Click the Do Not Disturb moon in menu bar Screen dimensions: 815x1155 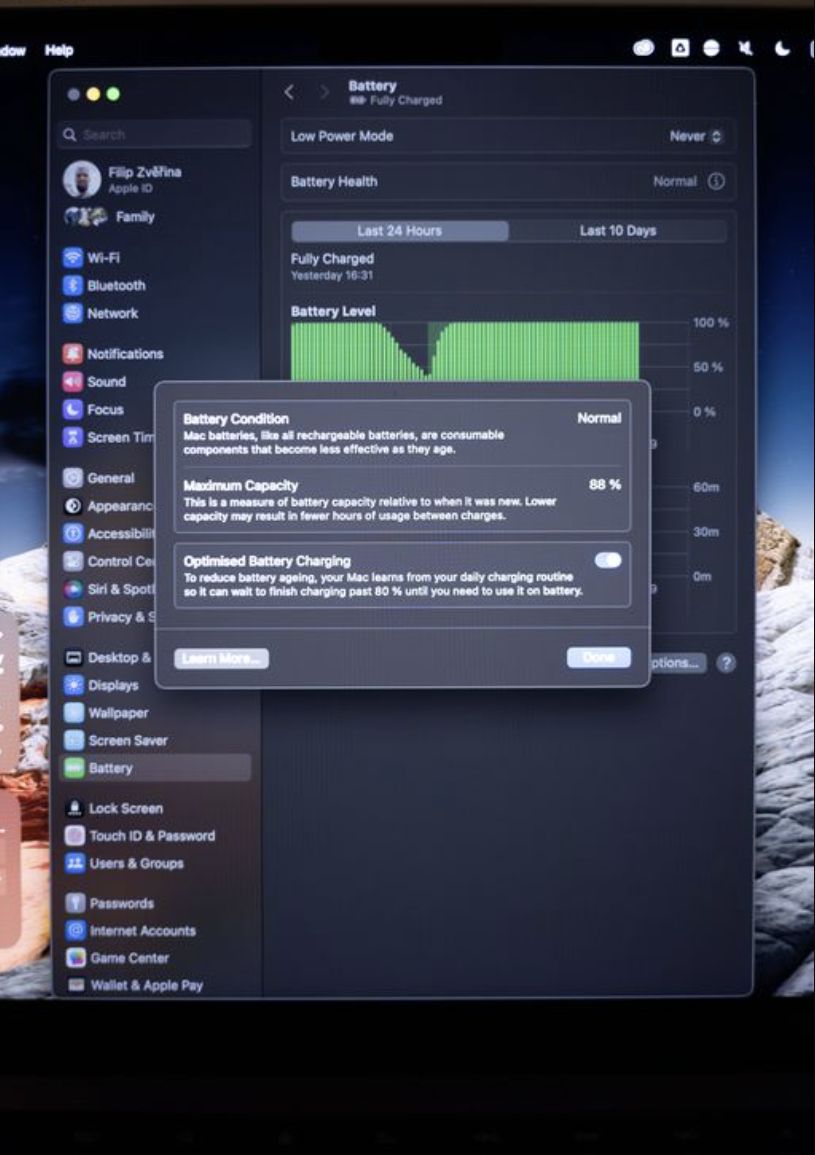point(783,49)
